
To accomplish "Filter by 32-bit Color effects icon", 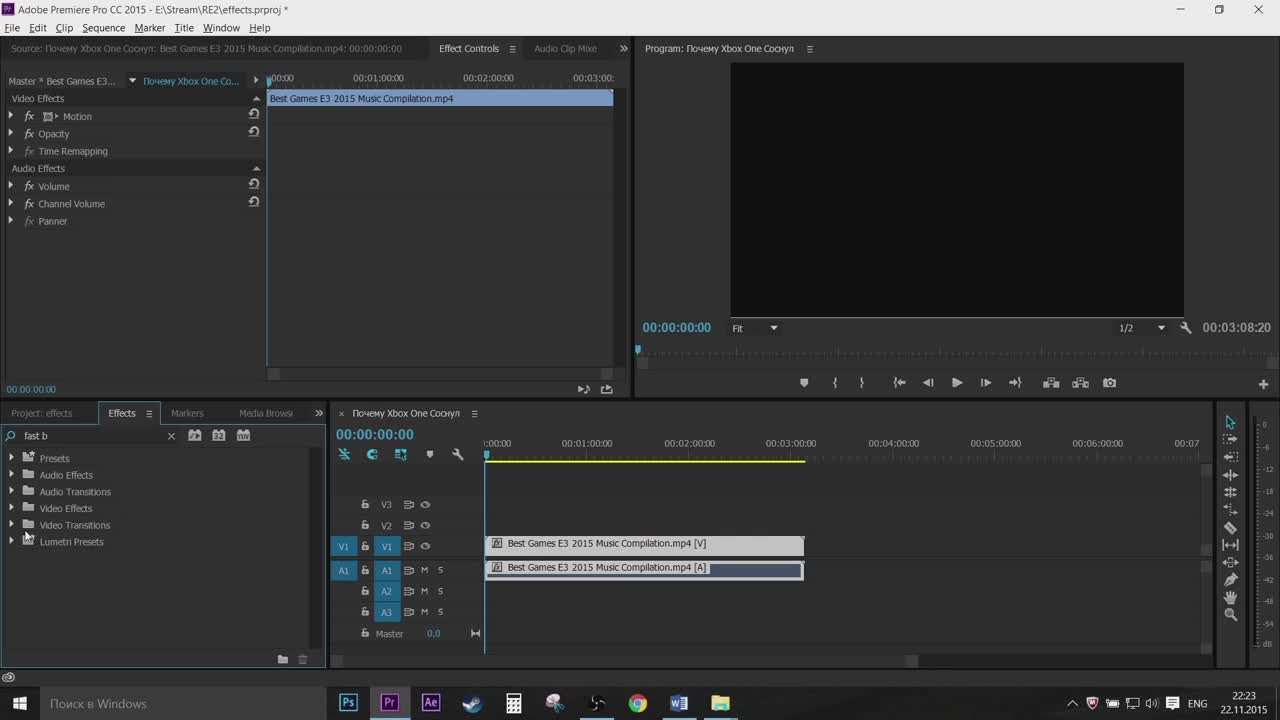I will pos(219,435).
